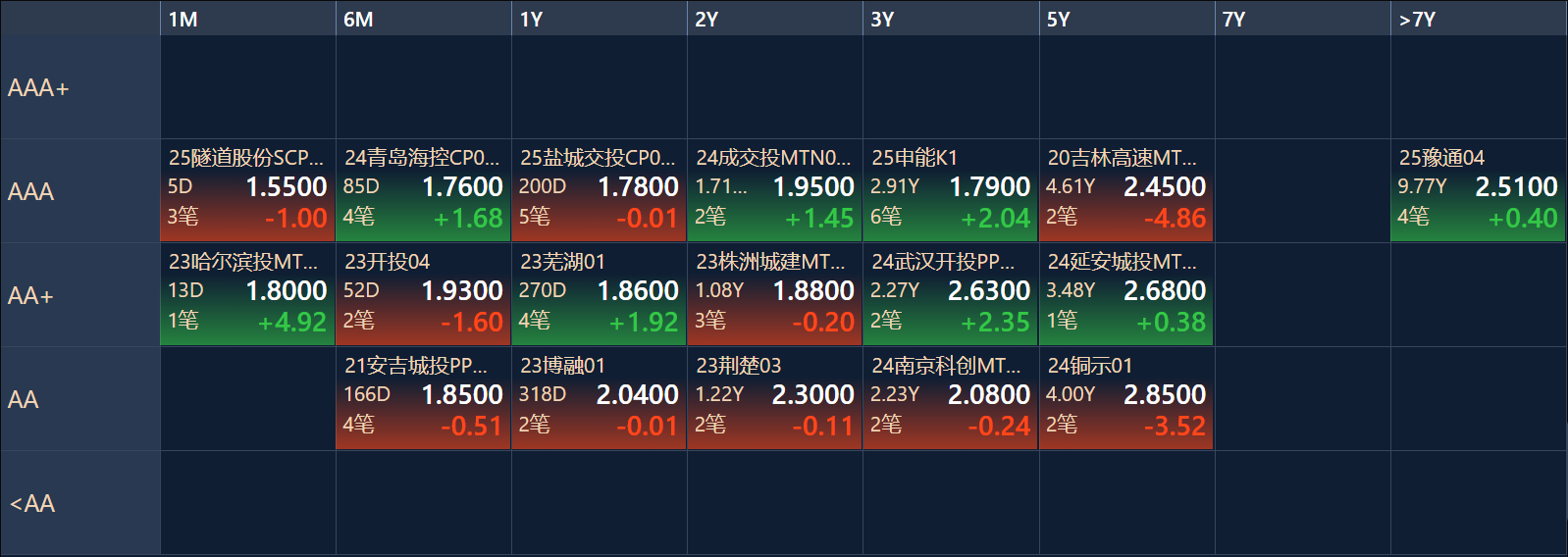The image size is (1568, 557).
Task: Click the AA+ rating row header
Action: [79, 295]
